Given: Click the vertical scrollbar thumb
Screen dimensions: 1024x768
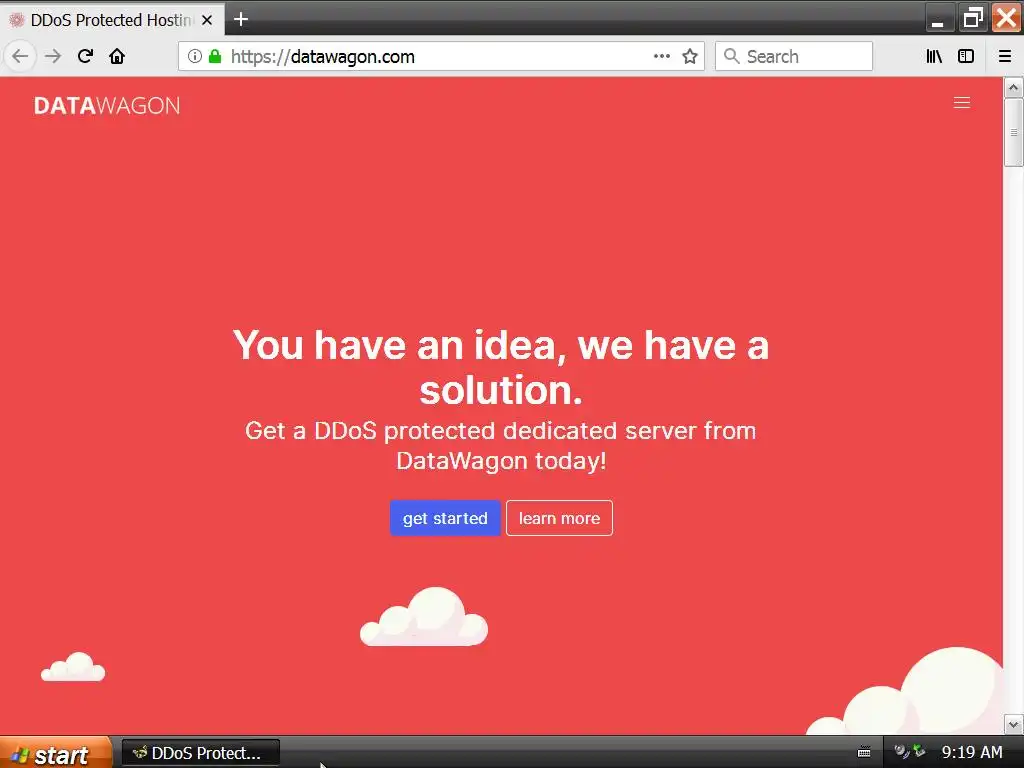Looking at the screenshot, I should (1014, 133).
